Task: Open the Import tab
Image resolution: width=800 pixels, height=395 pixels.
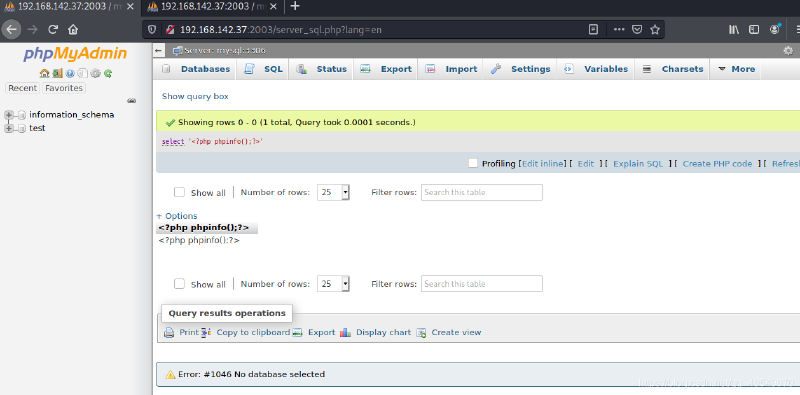Action: pos(452,69)
